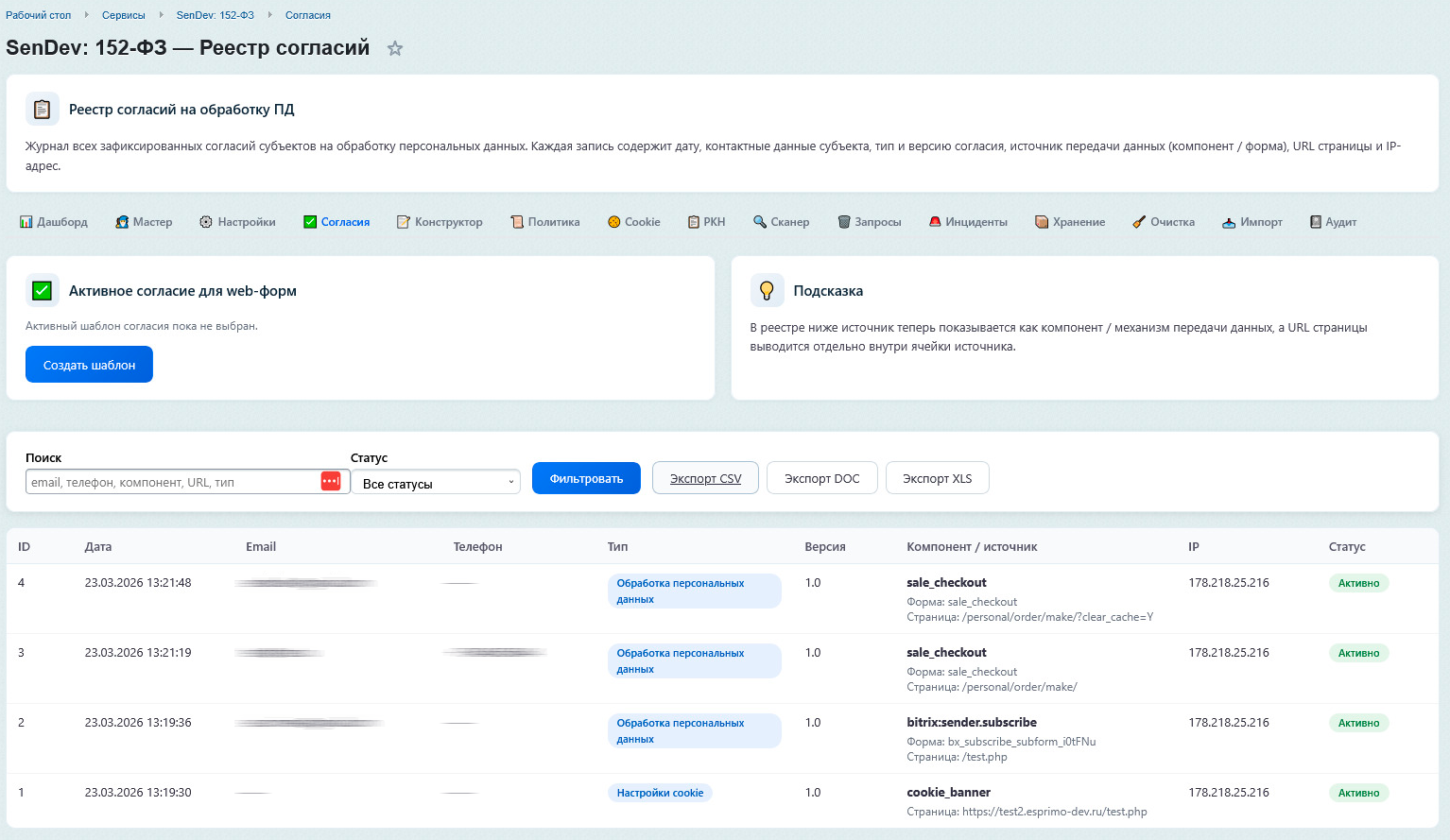Viewport: 1450px width, 840px height.
Task: Click the Создать шаблон button
Action: (89, 365)
